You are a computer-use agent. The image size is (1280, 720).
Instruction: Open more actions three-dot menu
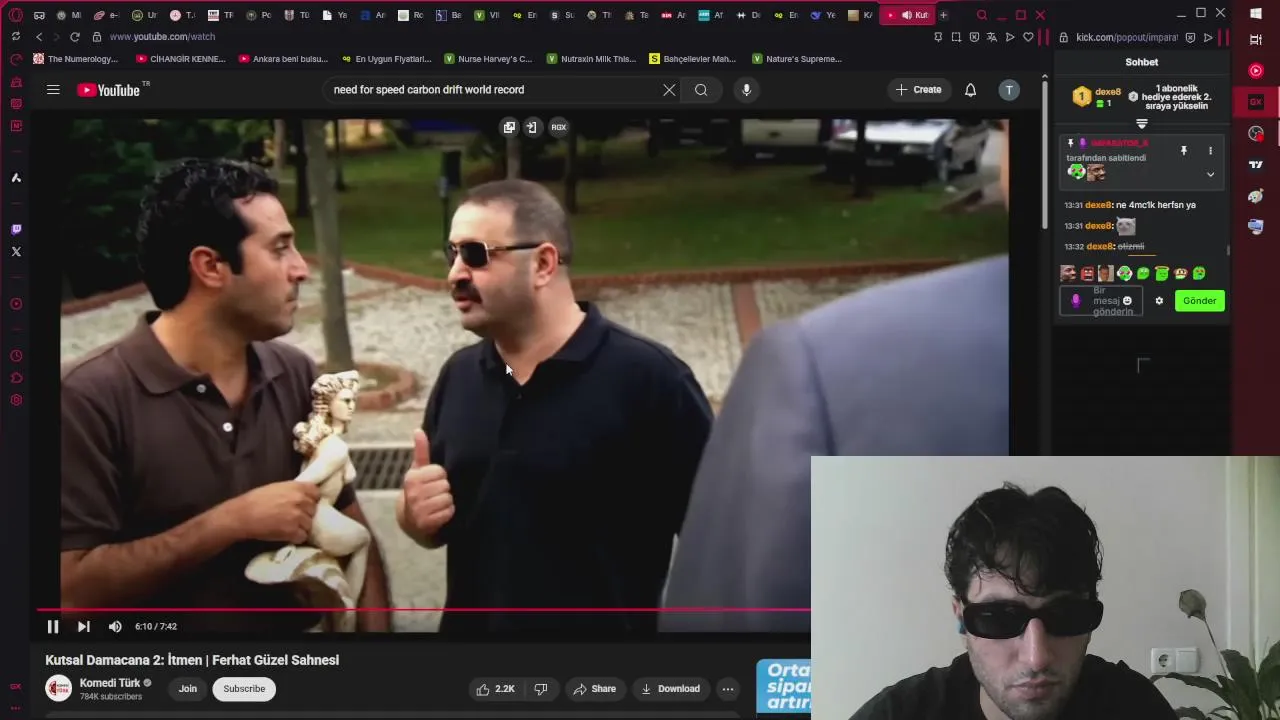(728, 689)
